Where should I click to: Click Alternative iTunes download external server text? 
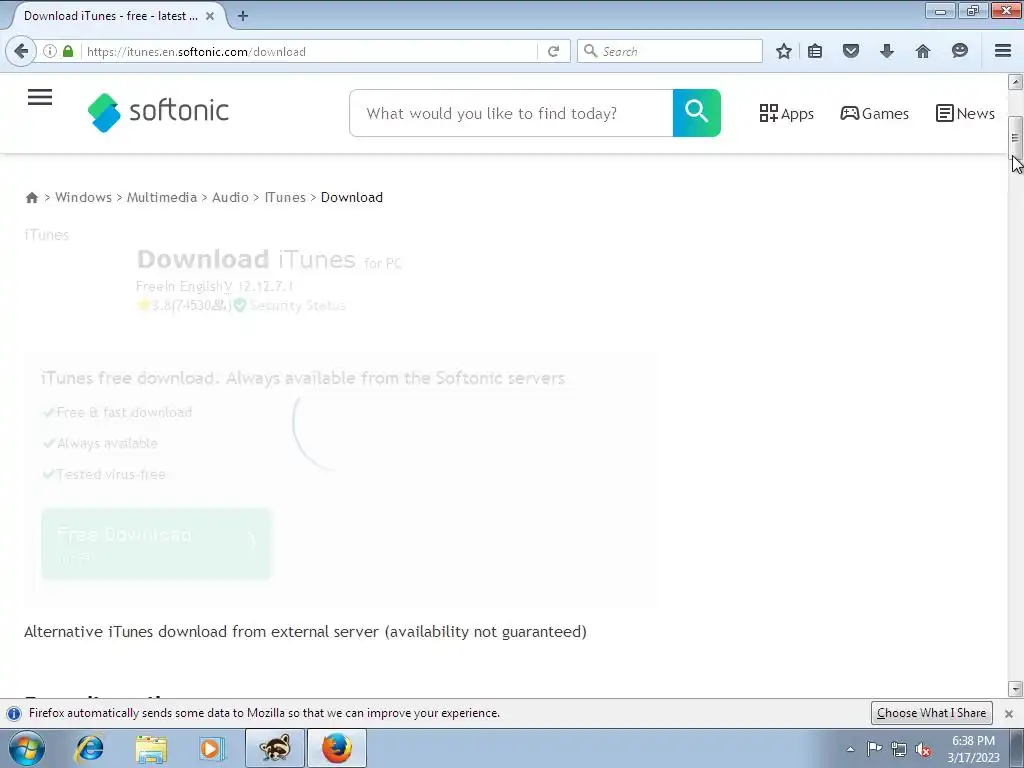305,632
